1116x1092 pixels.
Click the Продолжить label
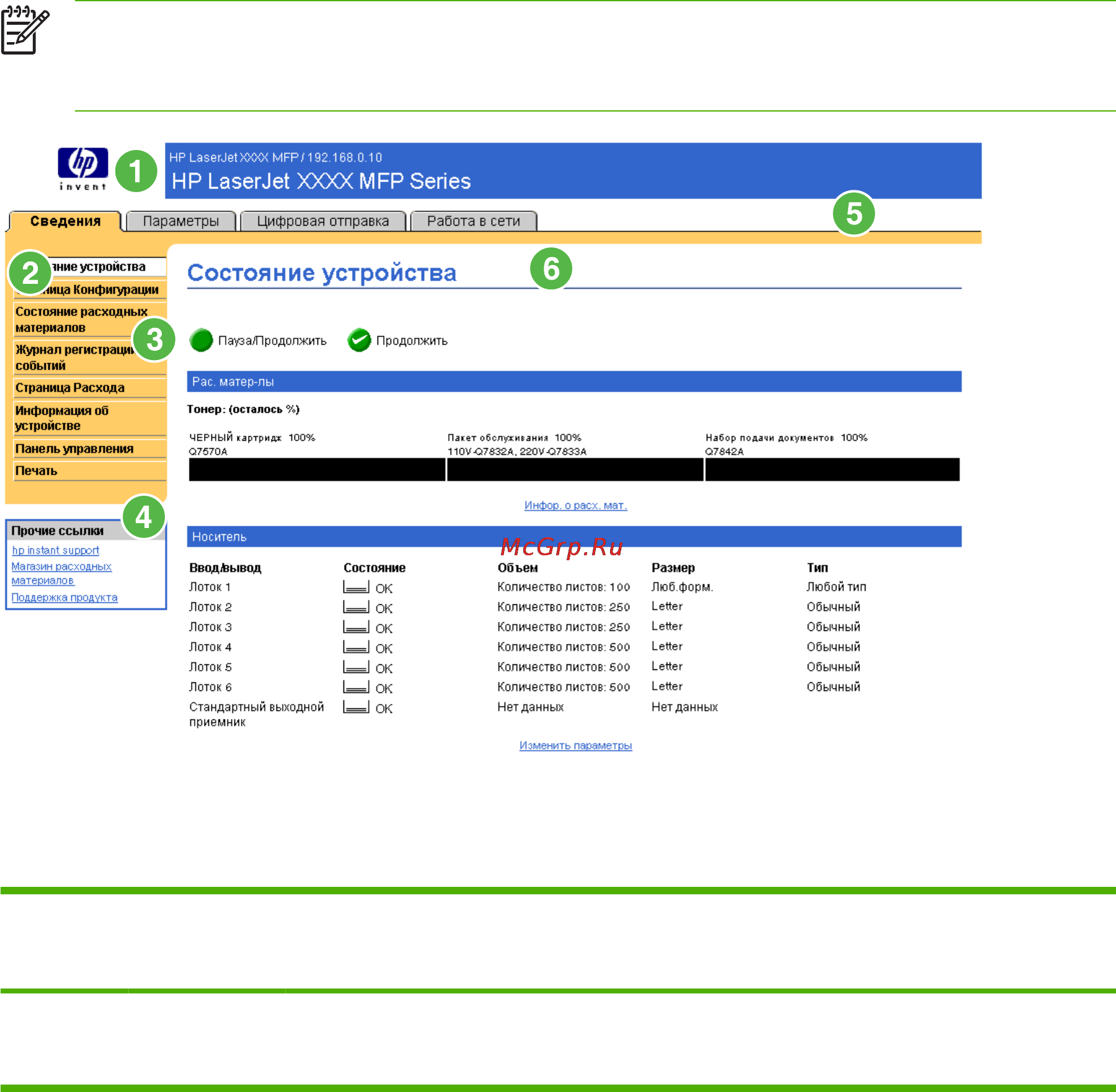coord(412,341)
